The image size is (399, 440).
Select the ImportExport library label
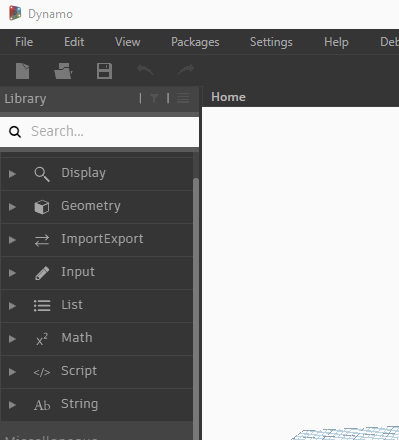(102, 239)
